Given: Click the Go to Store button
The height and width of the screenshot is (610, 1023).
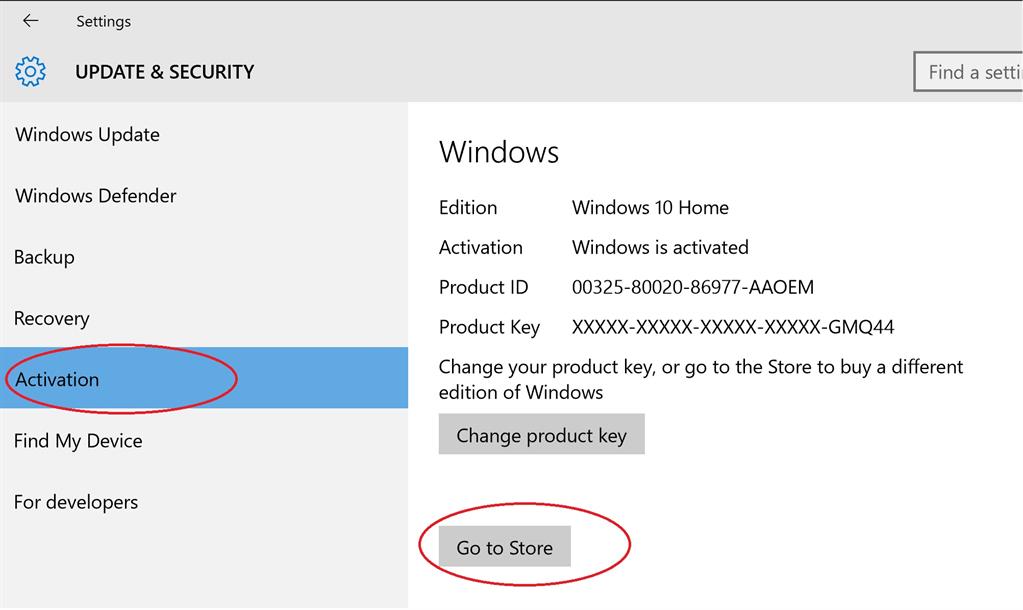Looking at the screenshot, I should click(x=504, y=547).
